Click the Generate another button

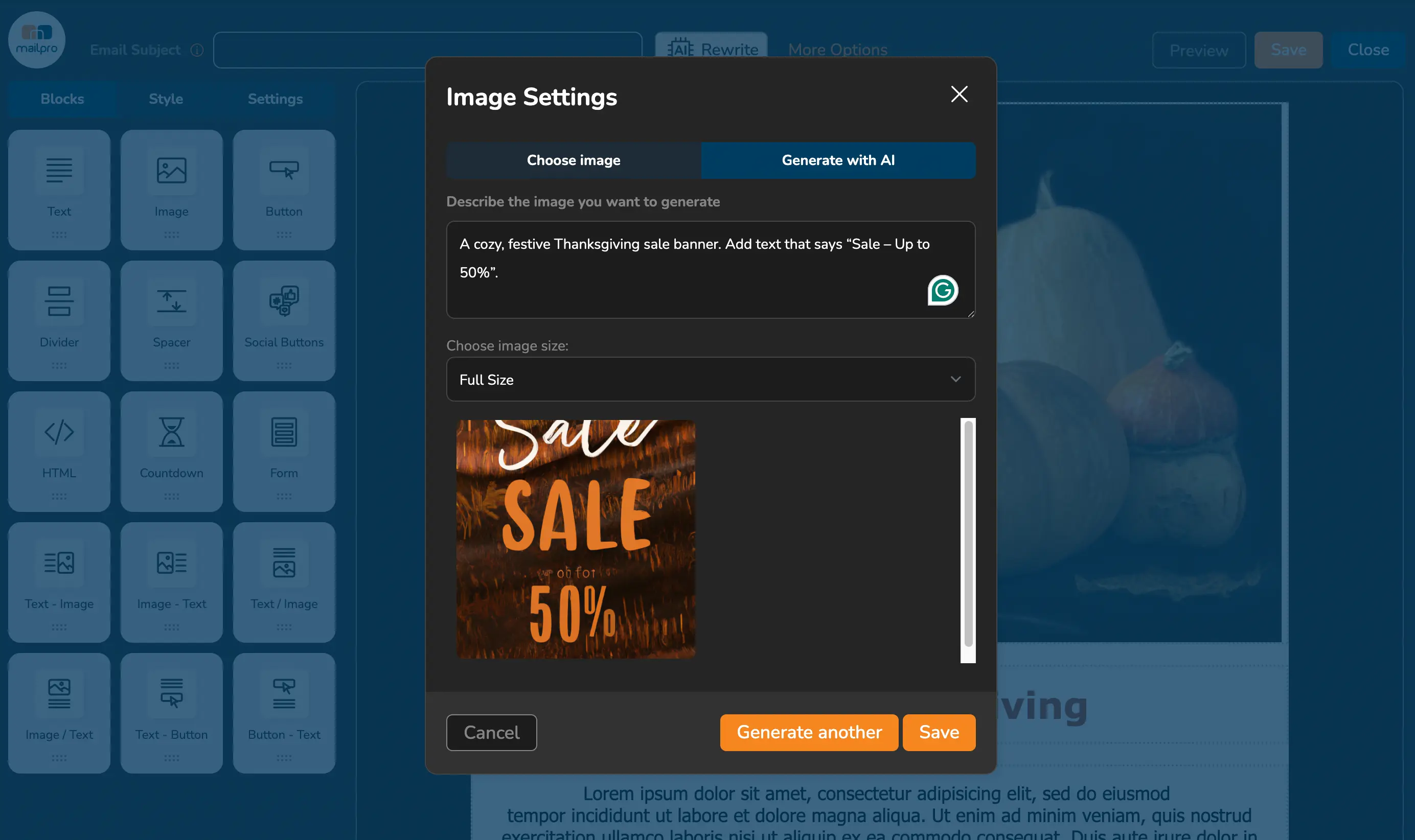809,732
